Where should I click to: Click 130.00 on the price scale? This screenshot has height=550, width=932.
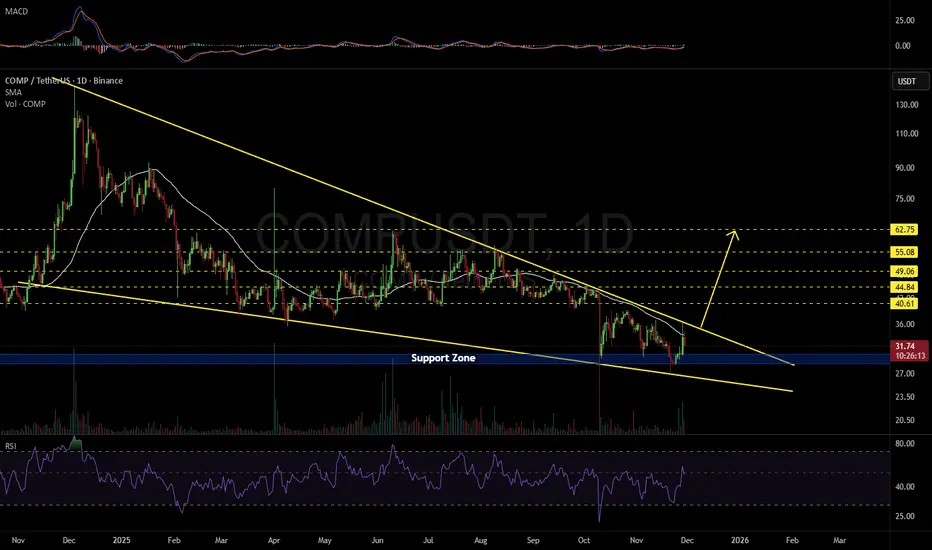(906, 105)
